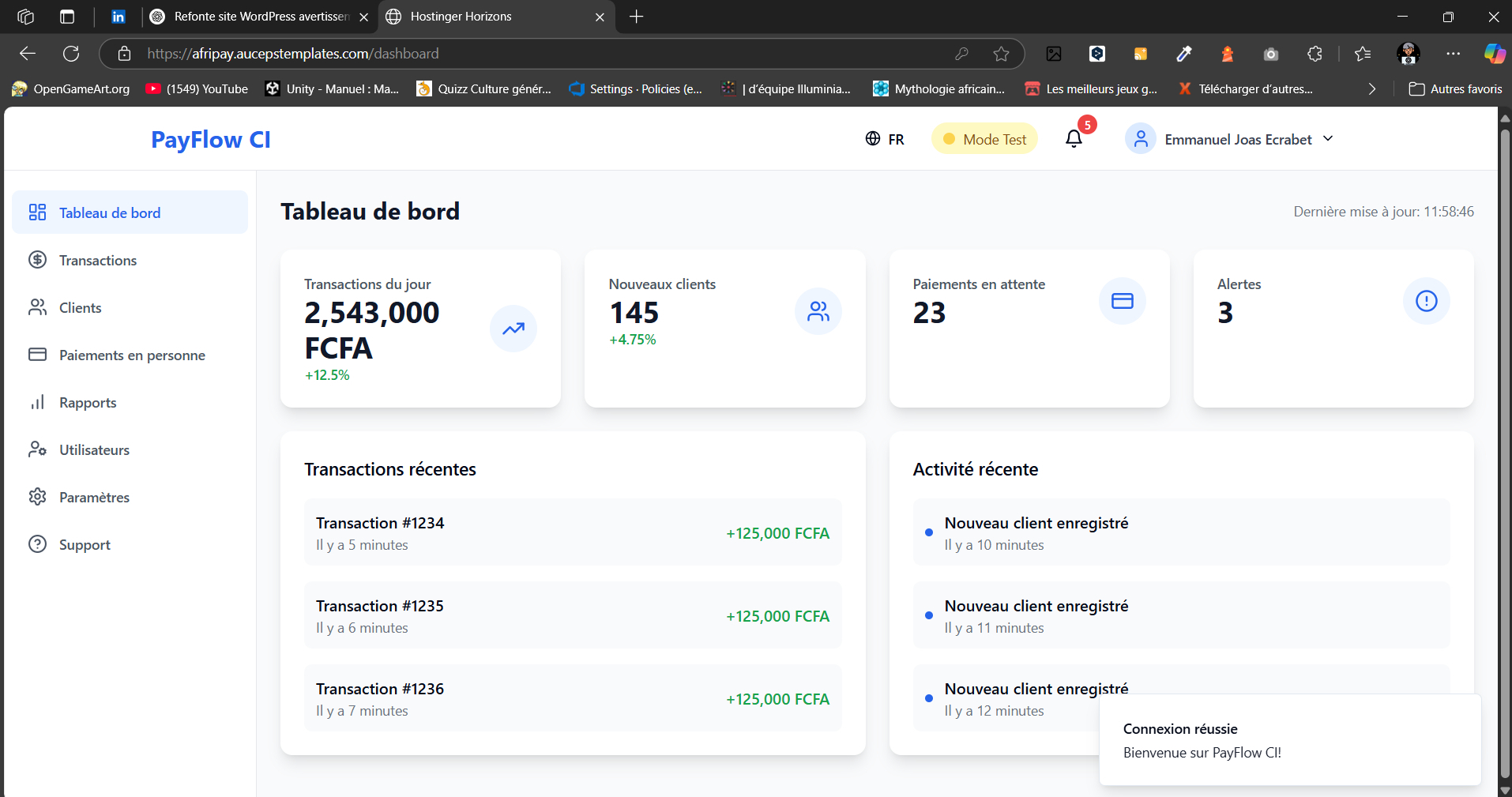Expand the Emmanuel Joas Ecrabet account menu
This screenshot has width=1512, height=797.
point(1229,139)
